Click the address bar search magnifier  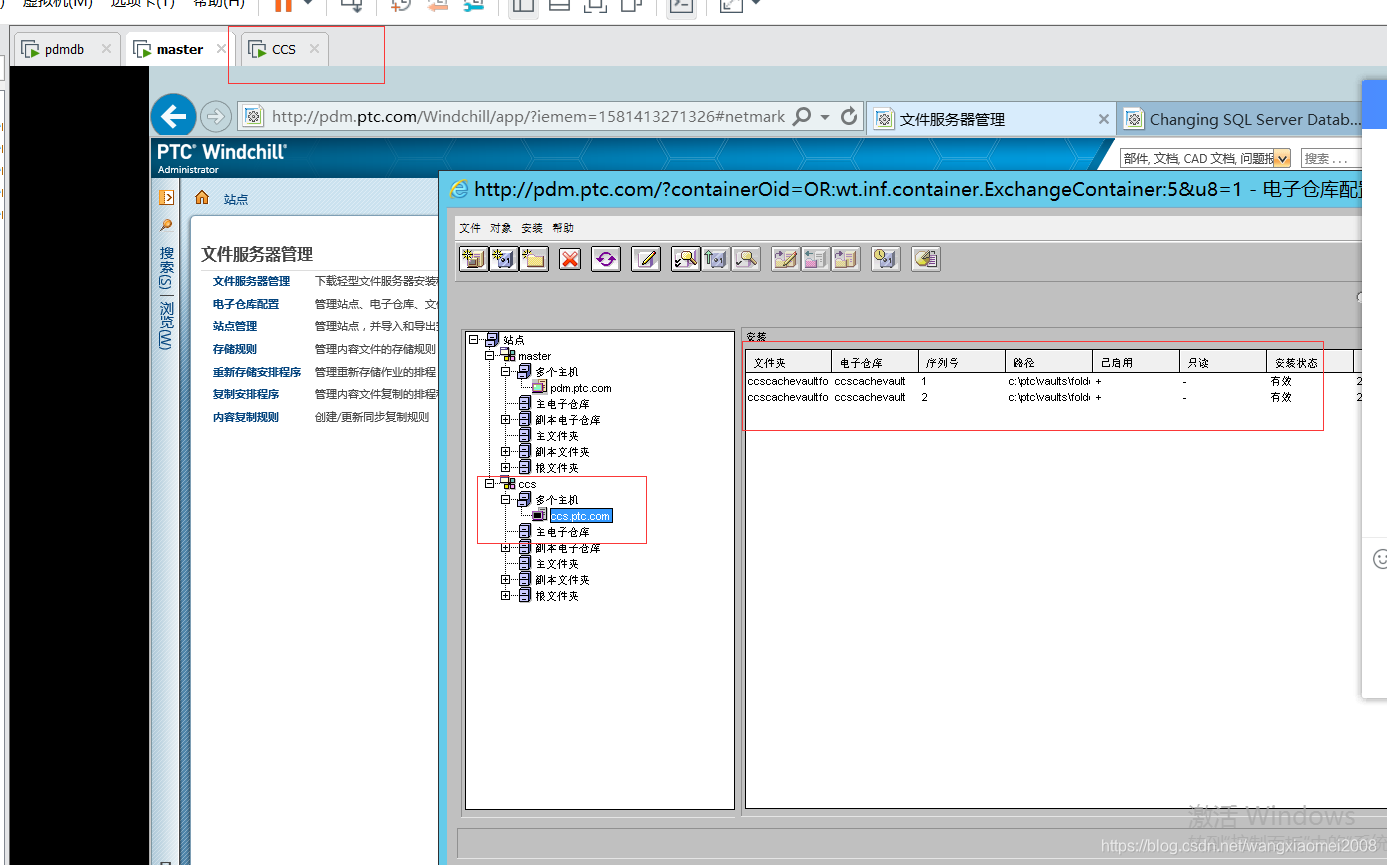coord(801,117)
